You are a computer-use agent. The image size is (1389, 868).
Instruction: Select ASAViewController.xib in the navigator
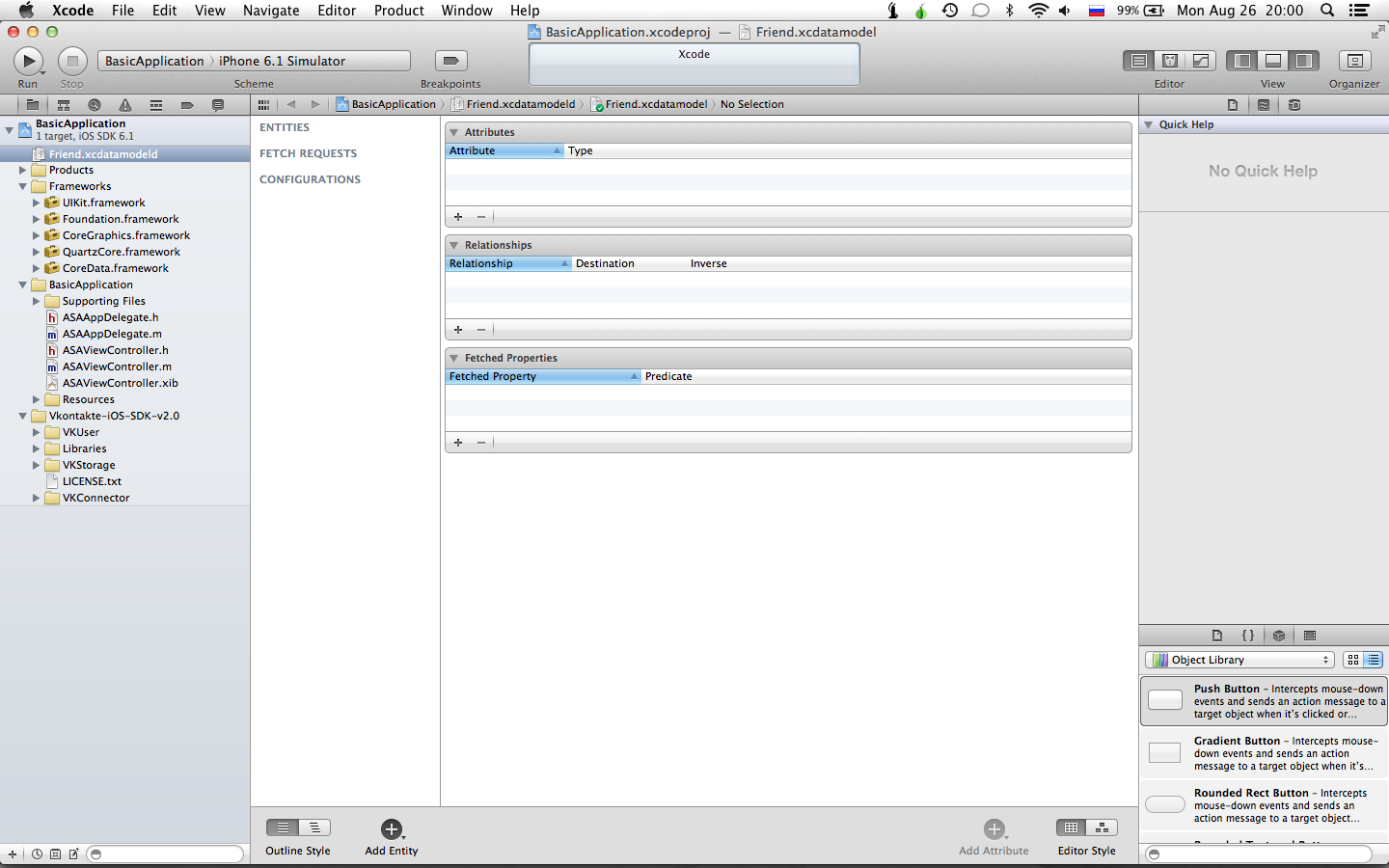click(121, 383)
